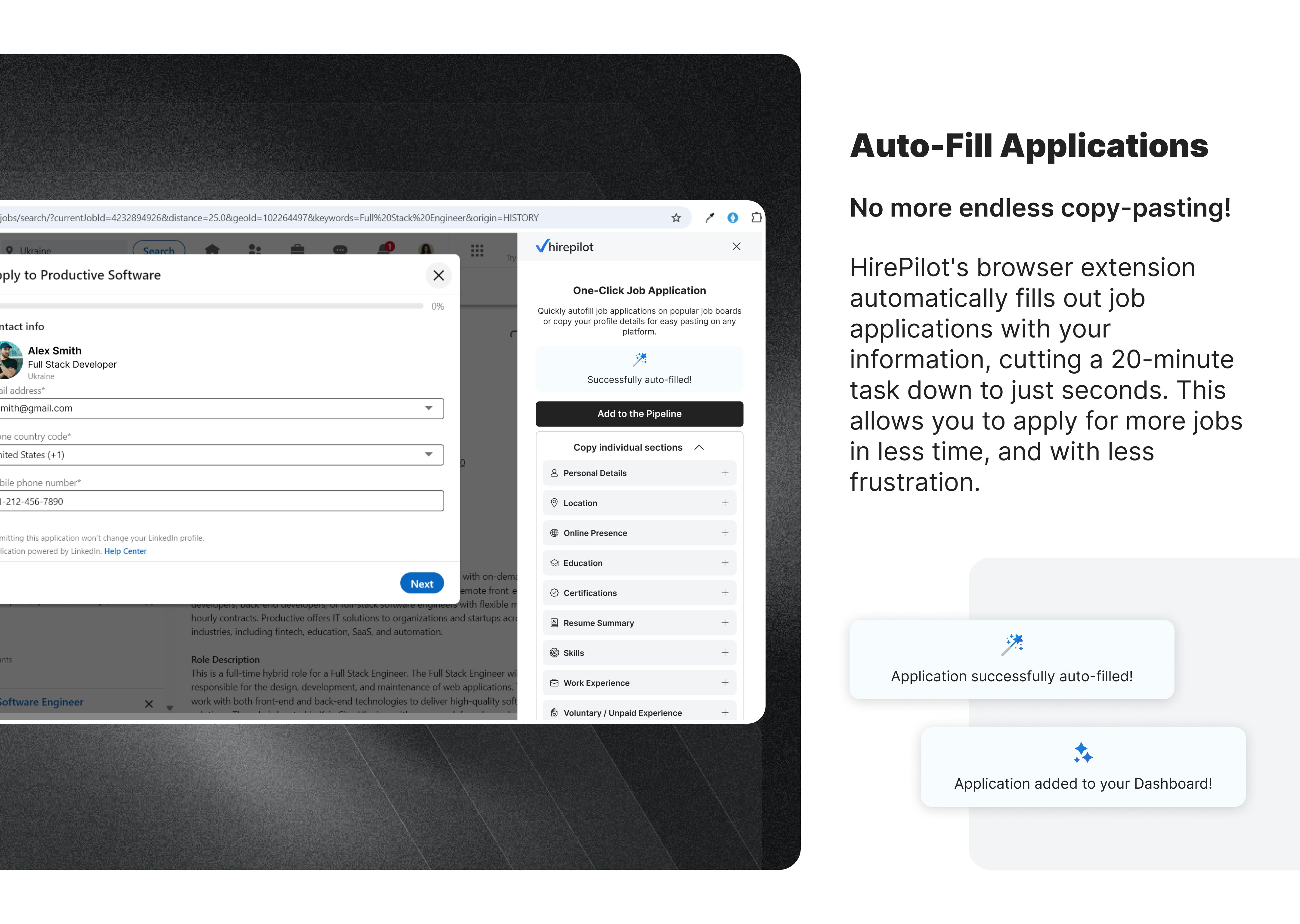Expand Work Experience with its plus
Image resolution: width=1300 pixels, height=924 pixels.
pyautogui.click(x=725, y=683)
